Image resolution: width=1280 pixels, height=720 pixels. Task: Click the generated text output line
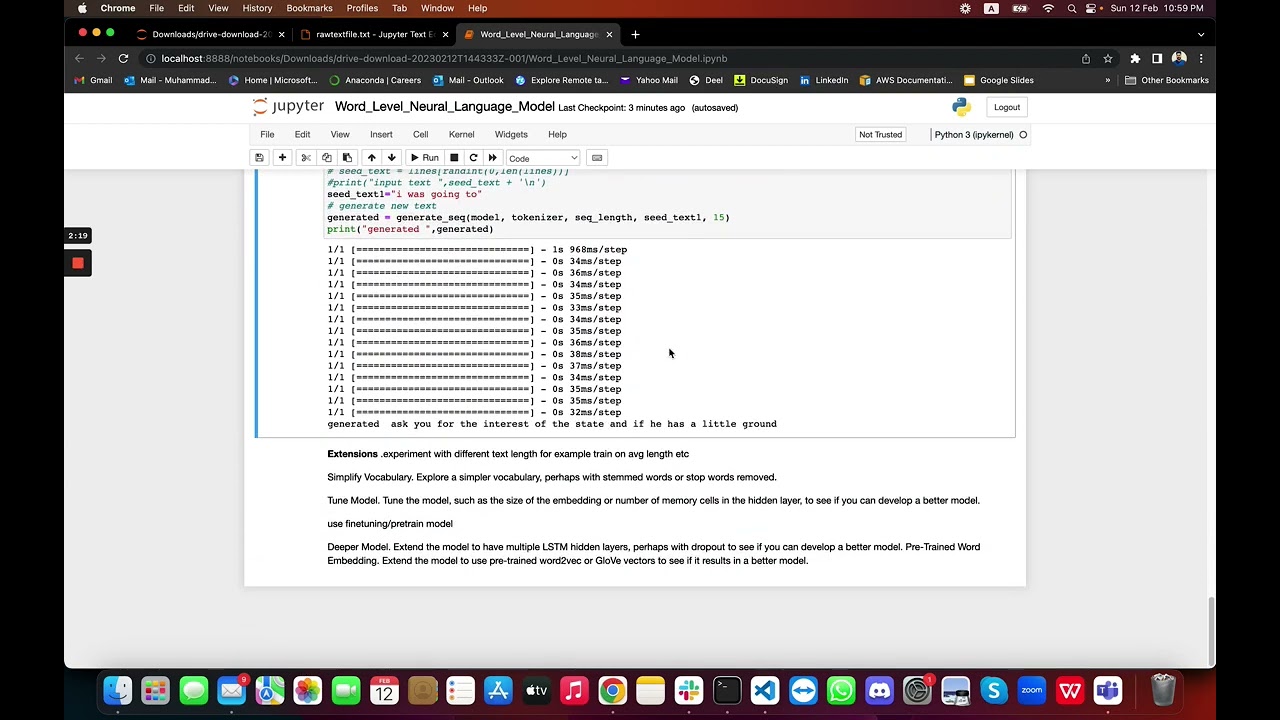pos(552,424)
